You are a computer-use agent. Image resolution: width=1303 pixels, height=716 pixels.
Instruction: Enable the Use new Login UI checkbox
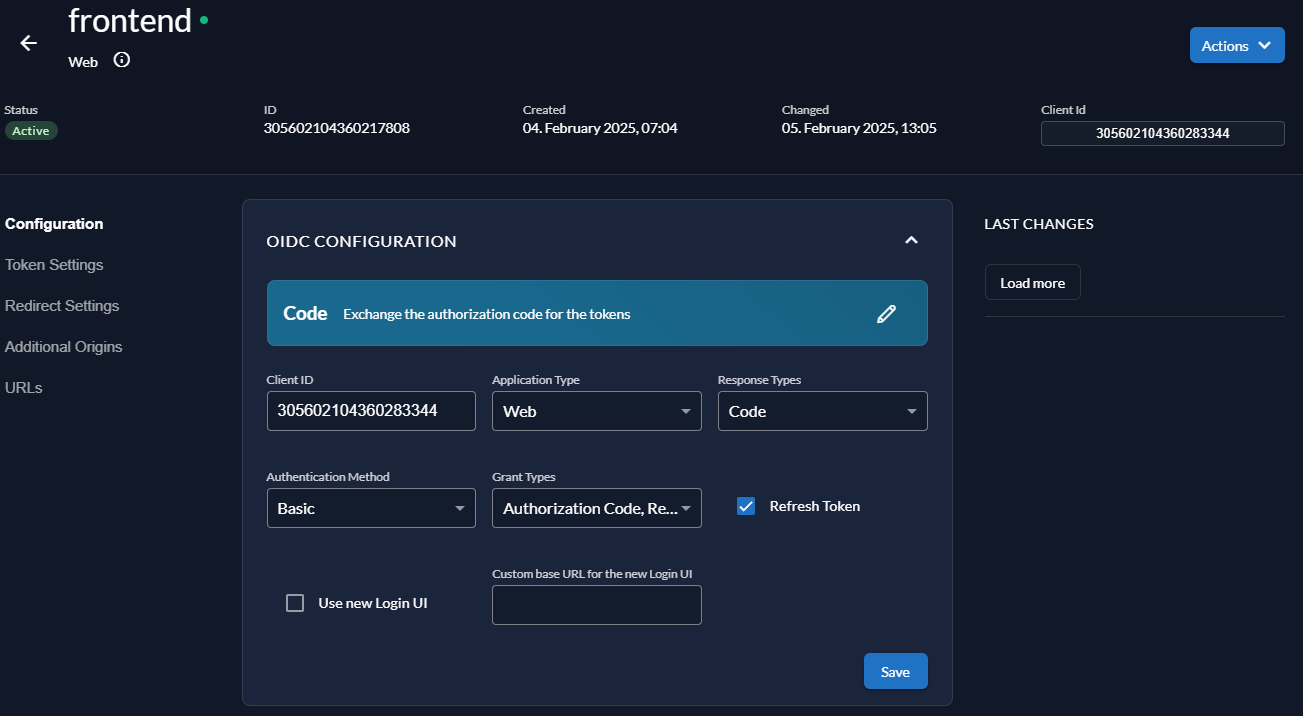[x=295, y=603]
